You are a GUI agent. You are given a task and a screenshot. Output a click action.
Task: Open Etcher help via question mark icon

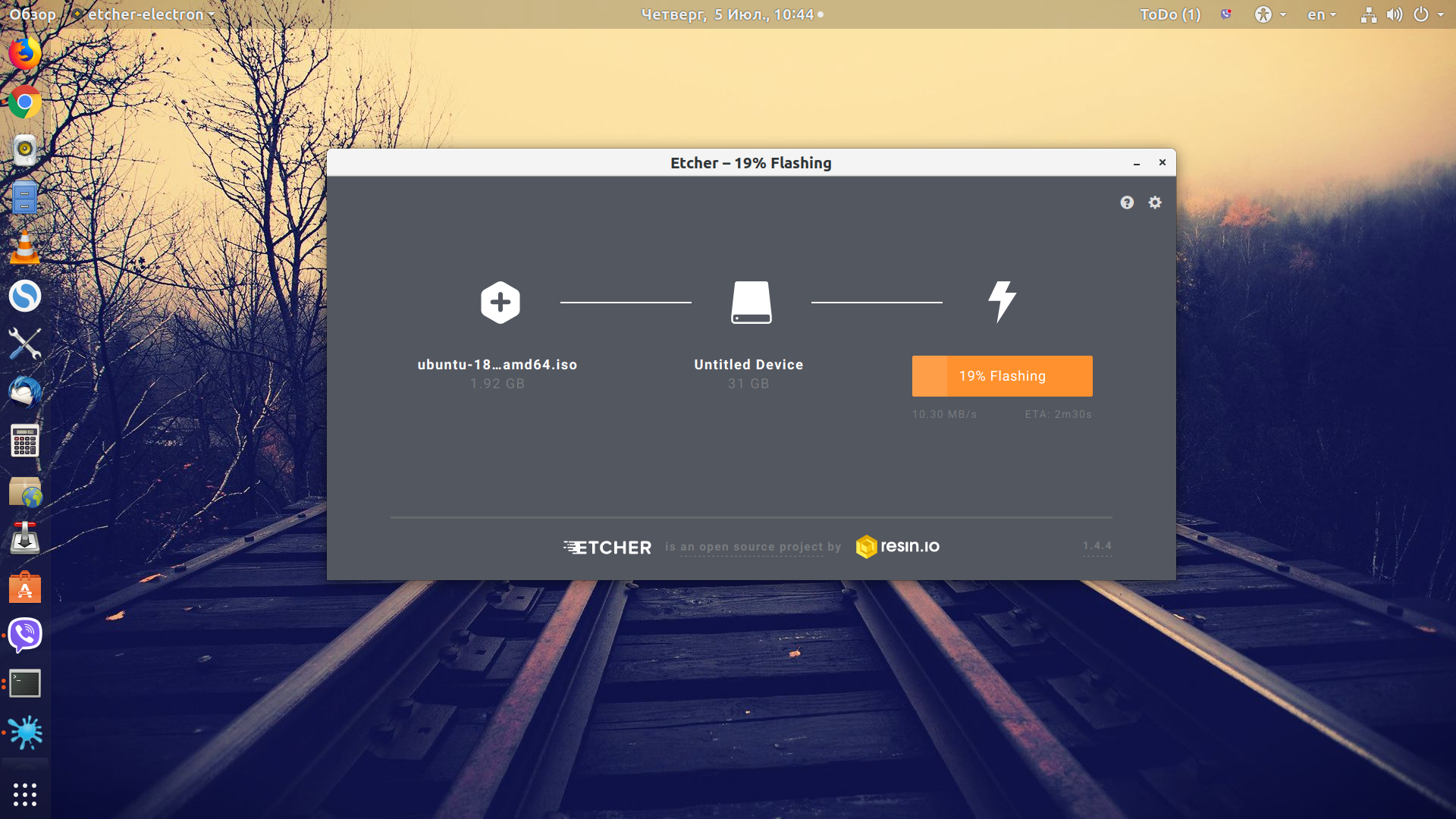tap(1127, 202)
